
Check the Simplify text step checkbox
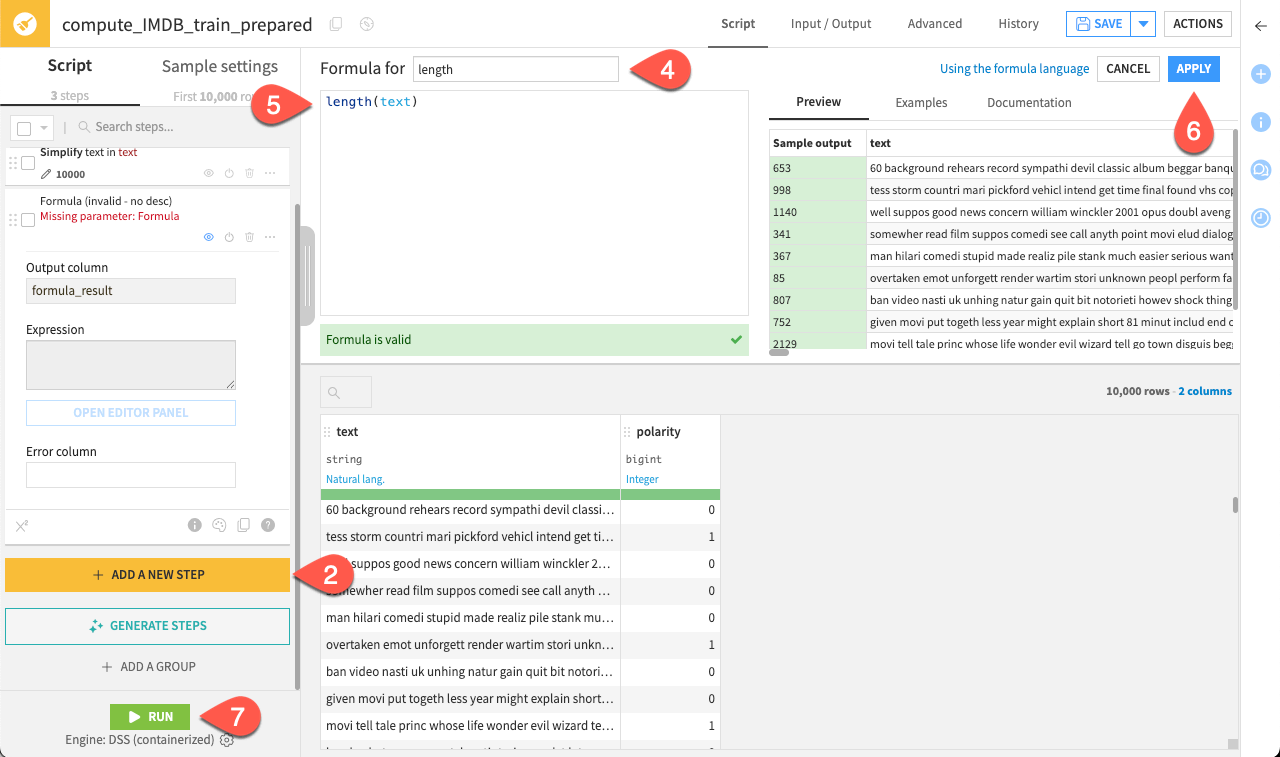pyautogui.click(x=27, y=163)
